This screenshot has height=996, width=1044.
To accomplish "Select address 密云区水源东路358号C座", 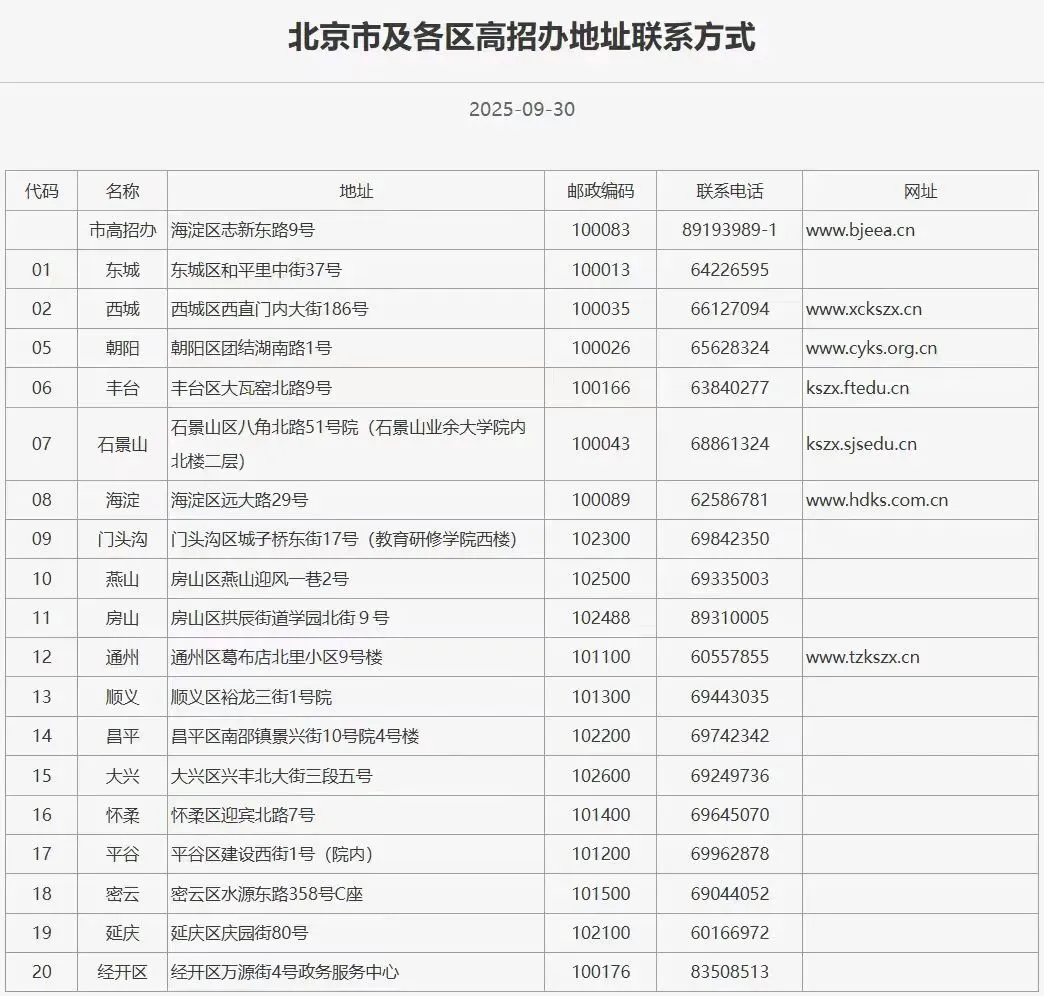I will tap(266, 893).
